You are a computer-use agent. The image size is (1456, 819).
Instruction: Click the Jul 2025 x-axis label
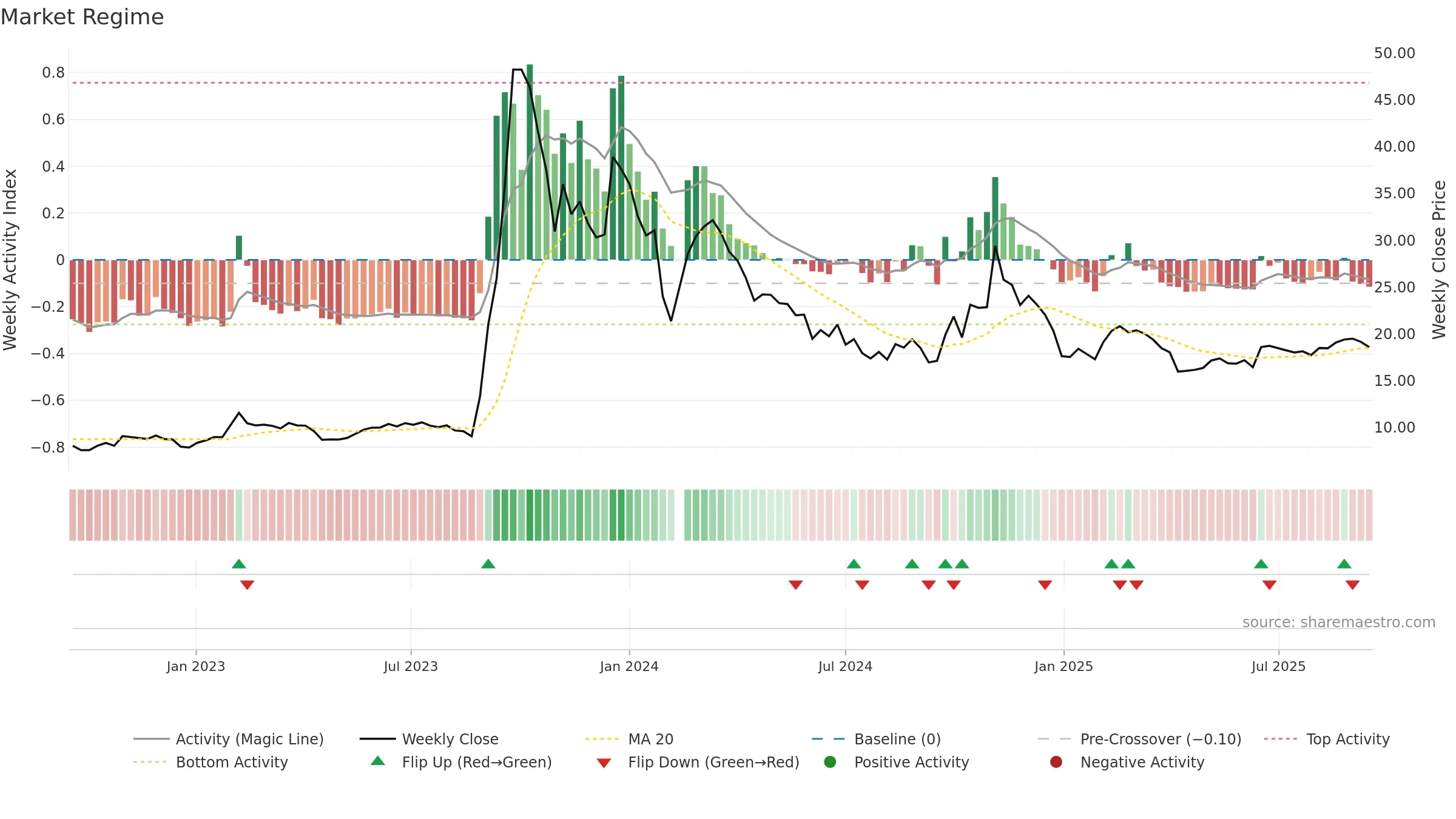[1278, 666]
